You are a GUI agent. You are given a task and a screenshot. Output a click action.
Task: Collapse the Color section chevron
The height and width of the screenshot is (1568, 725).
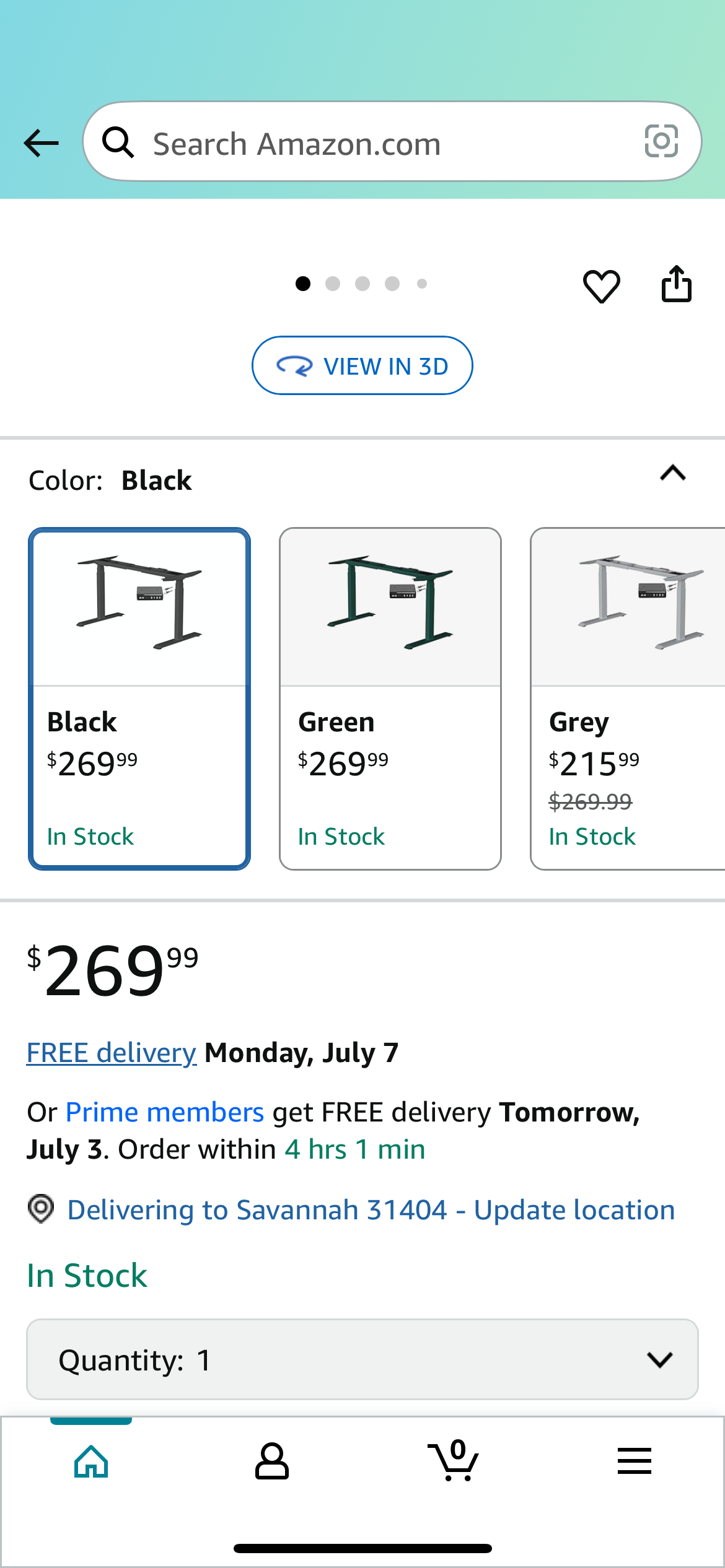(x=673, y=474)
